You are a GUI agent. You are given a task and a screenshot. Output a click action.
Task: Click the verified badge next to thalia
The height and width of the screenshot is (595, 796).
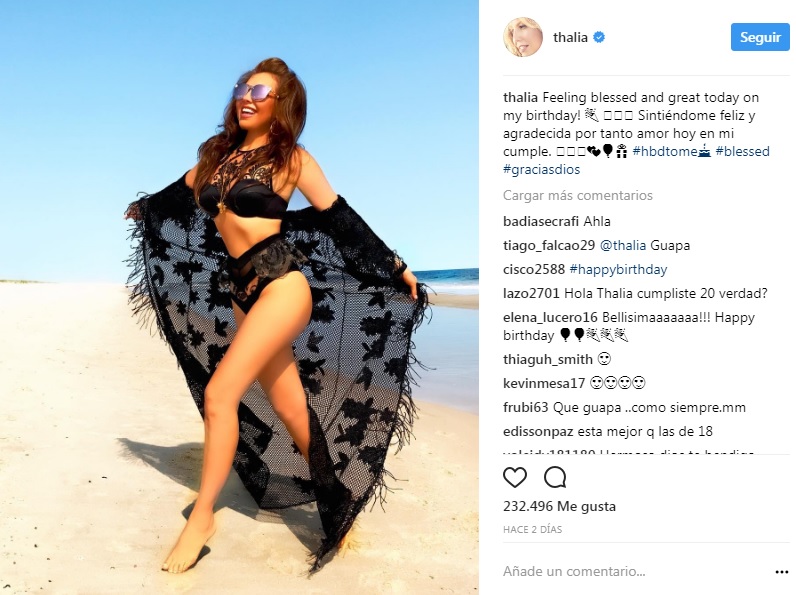click(599, 37)
